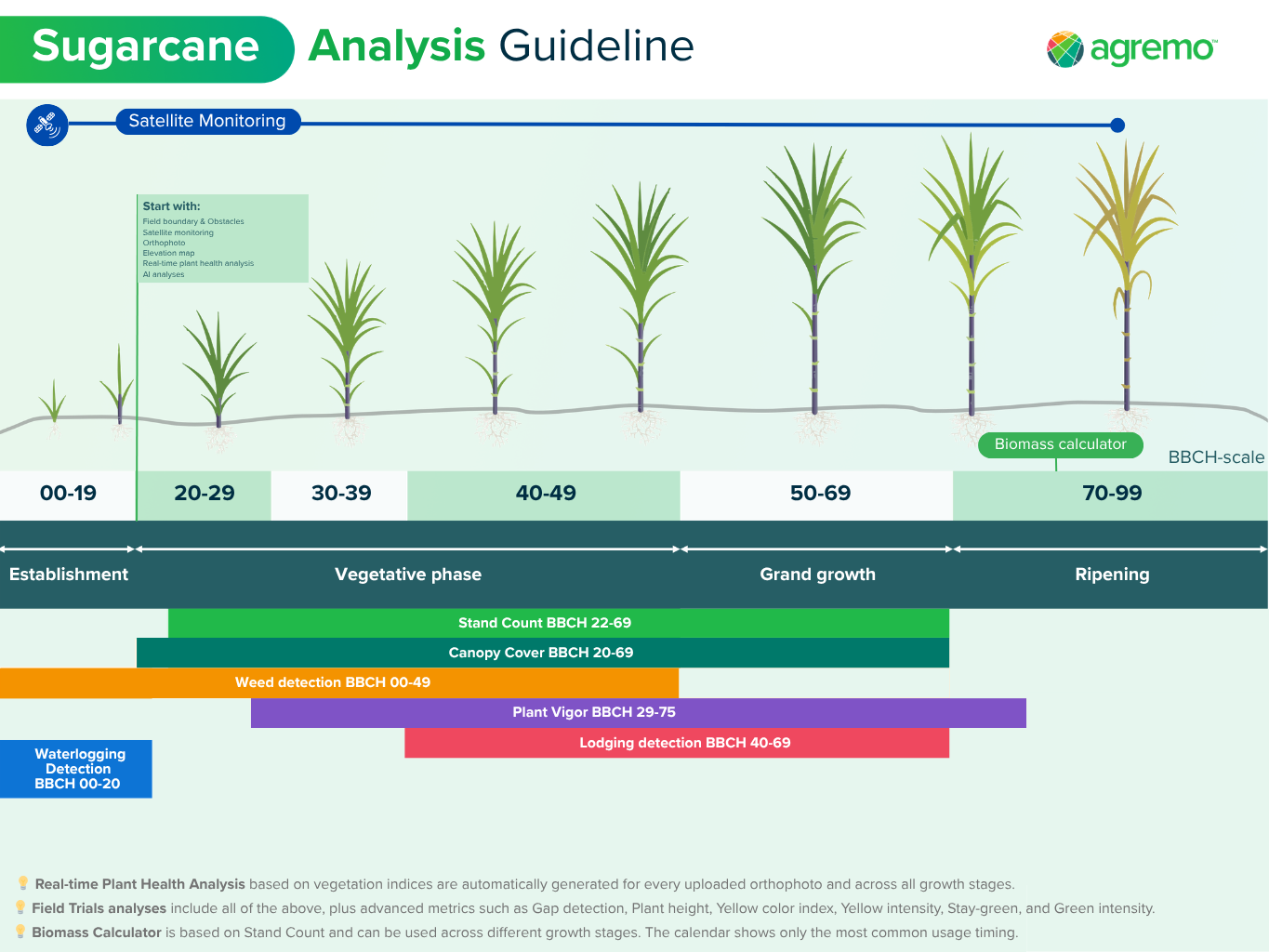This screenshot has width=1269, height=952.
Task: Click the Start with info box
Action: point(223,238)
